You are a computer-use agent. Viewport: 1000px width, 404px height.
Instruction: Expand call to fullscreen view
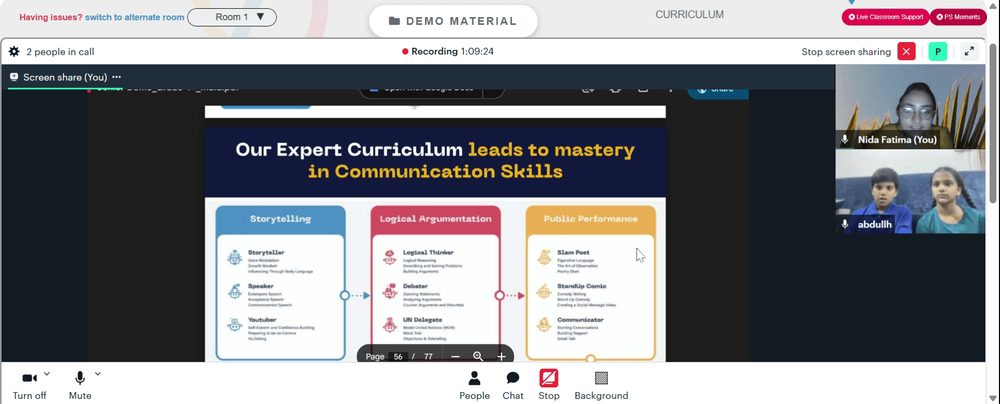click(969, 52)
